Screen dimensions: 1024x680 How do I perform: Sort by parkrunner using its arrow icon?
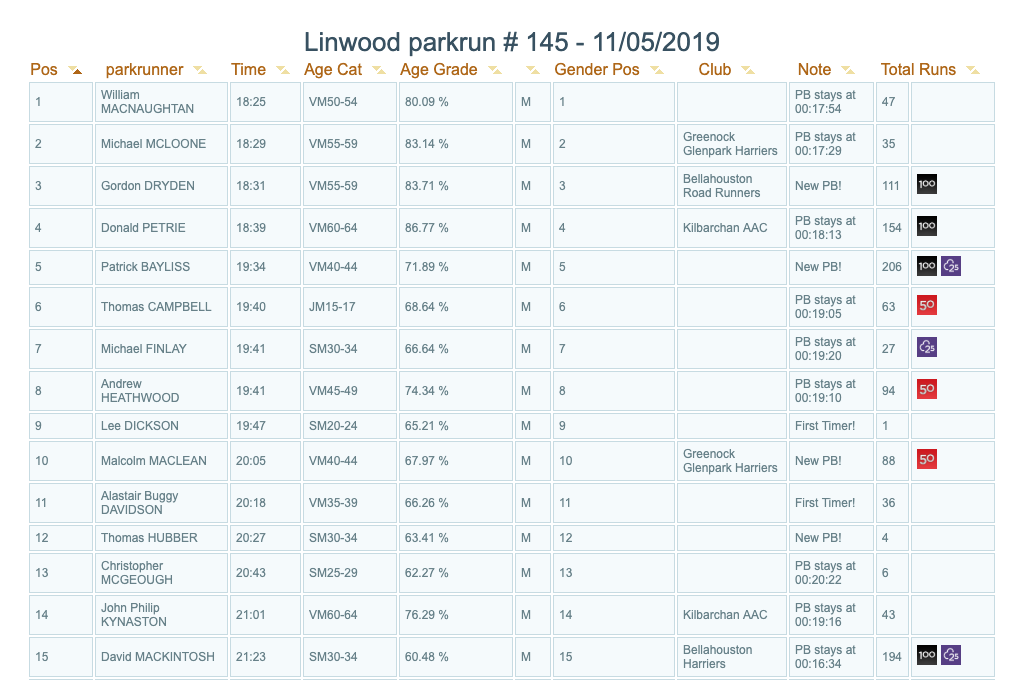point(200,71)
